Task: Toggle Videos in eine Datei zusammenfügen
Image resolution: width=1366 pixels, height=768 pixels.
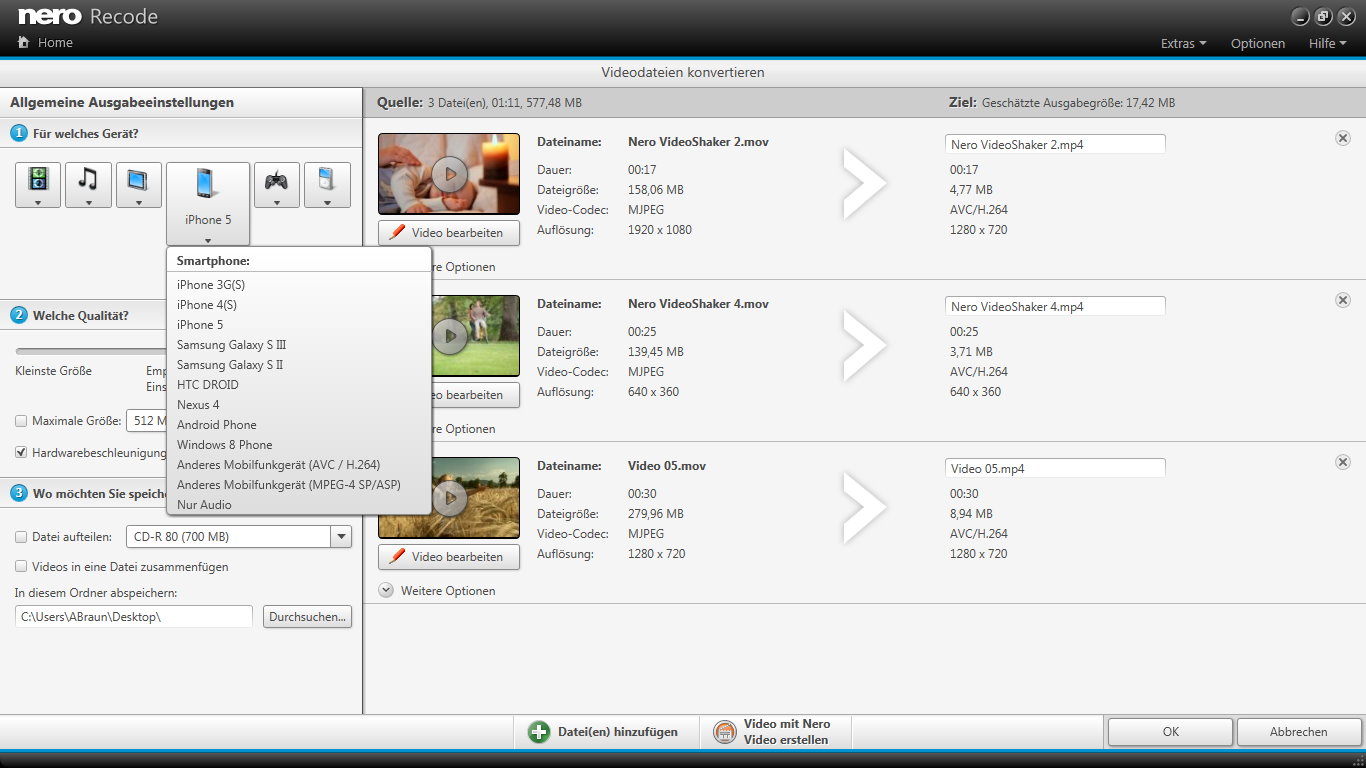Action: (x=22, y=567)
